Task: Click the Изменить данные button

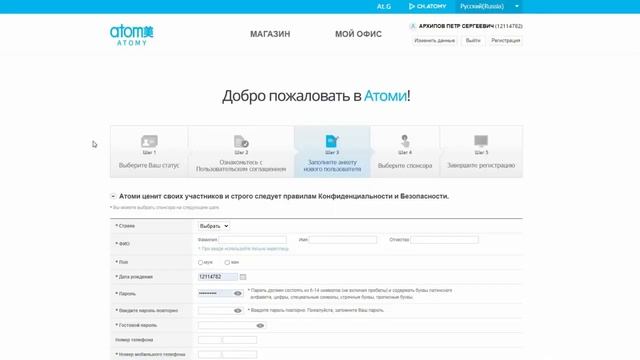Action: (434, 40)
